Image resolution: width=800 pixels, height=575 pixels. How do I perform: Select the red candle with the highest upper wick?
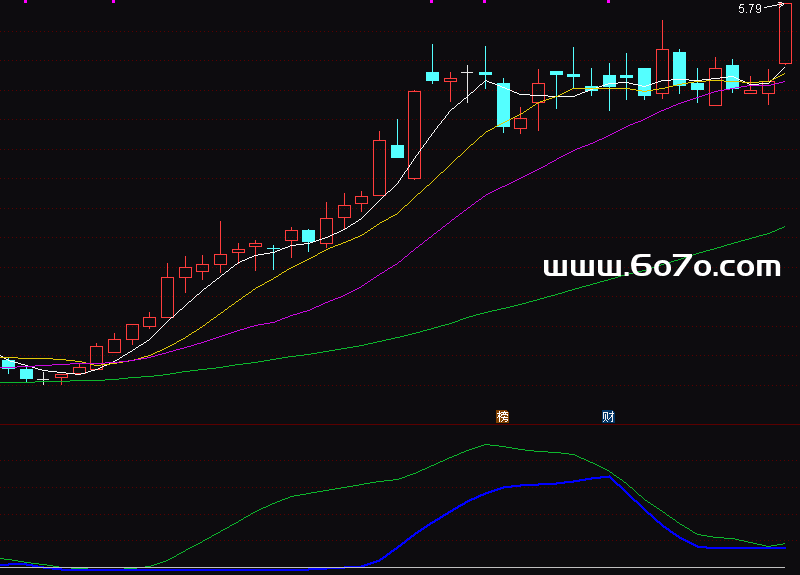[x=662, y=70]
